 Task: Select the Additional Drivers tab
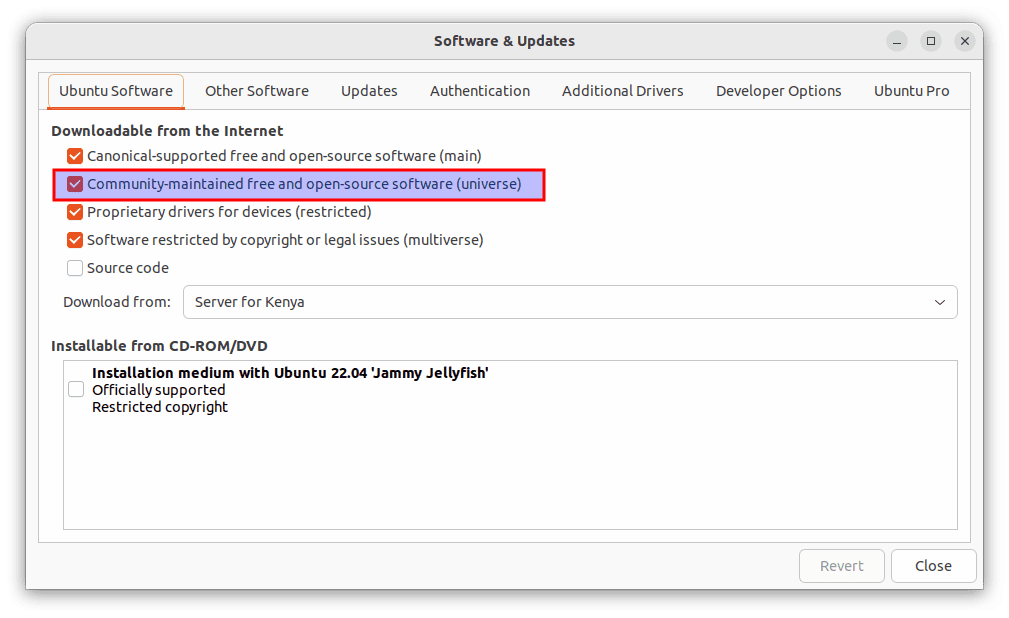tap(622, 91)
